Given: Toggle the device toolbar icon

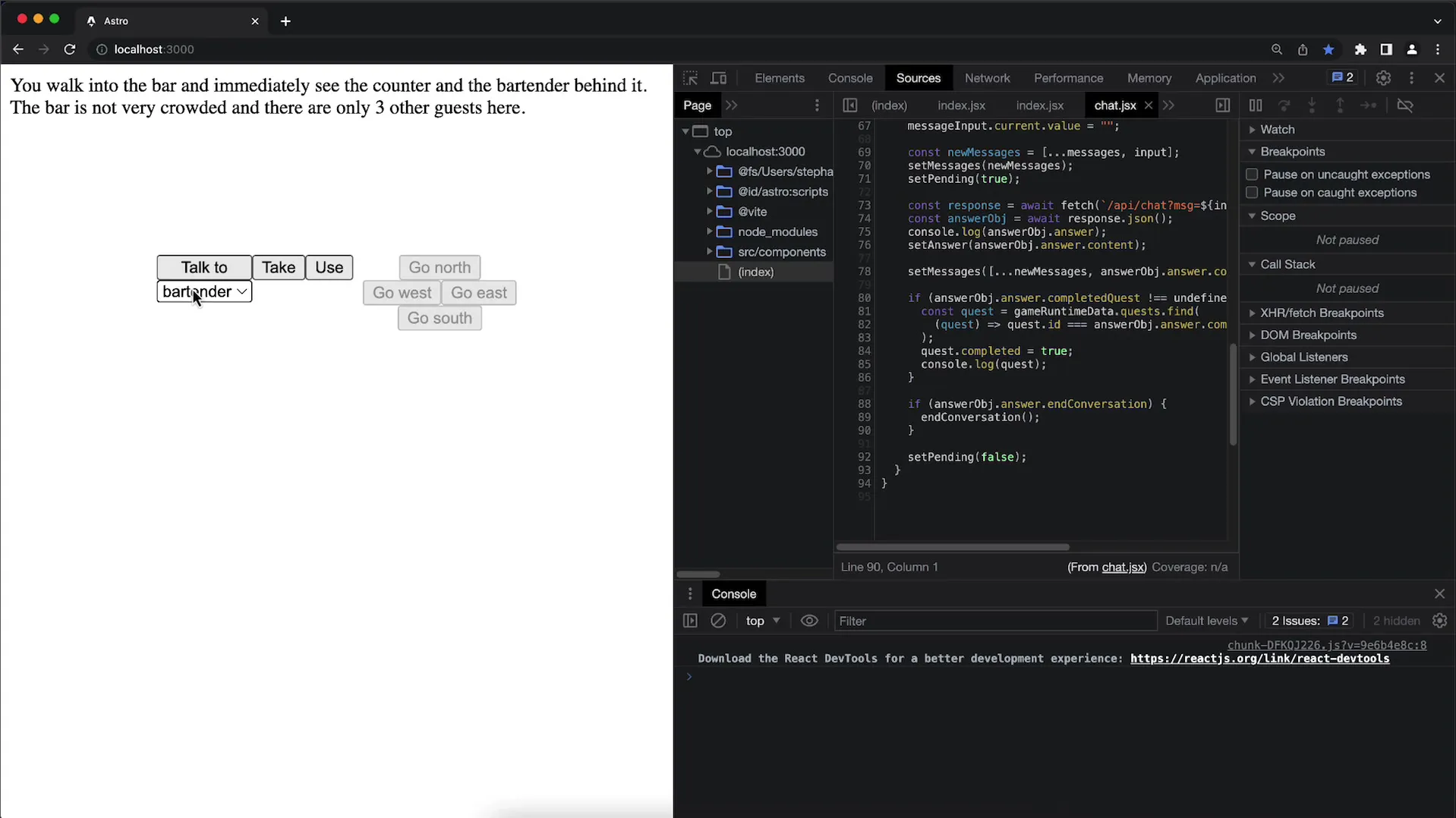Looking at the screenshot, I should coord(718,78).
